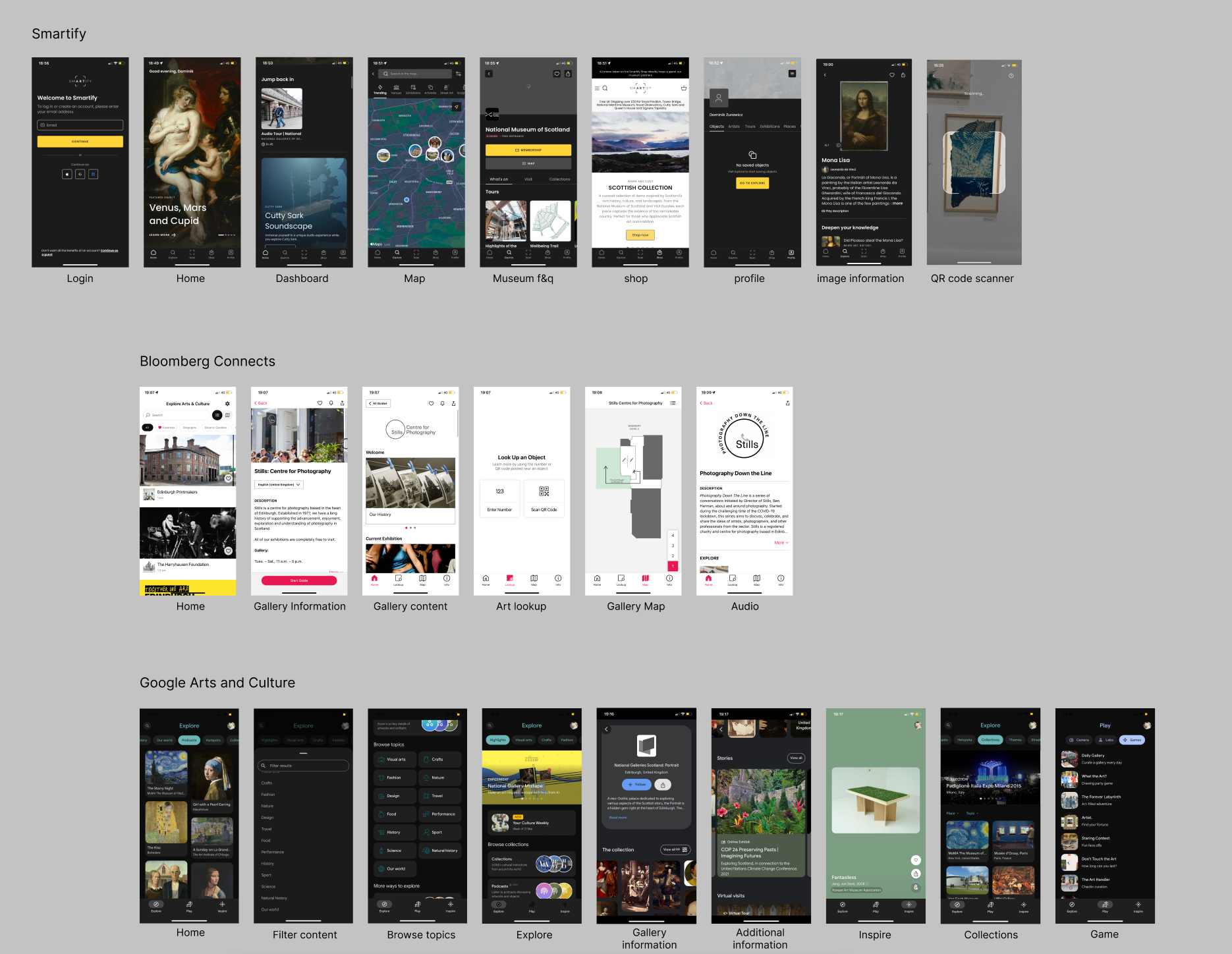Click Shop now on Scottish Collection

(x=640, y=235)
